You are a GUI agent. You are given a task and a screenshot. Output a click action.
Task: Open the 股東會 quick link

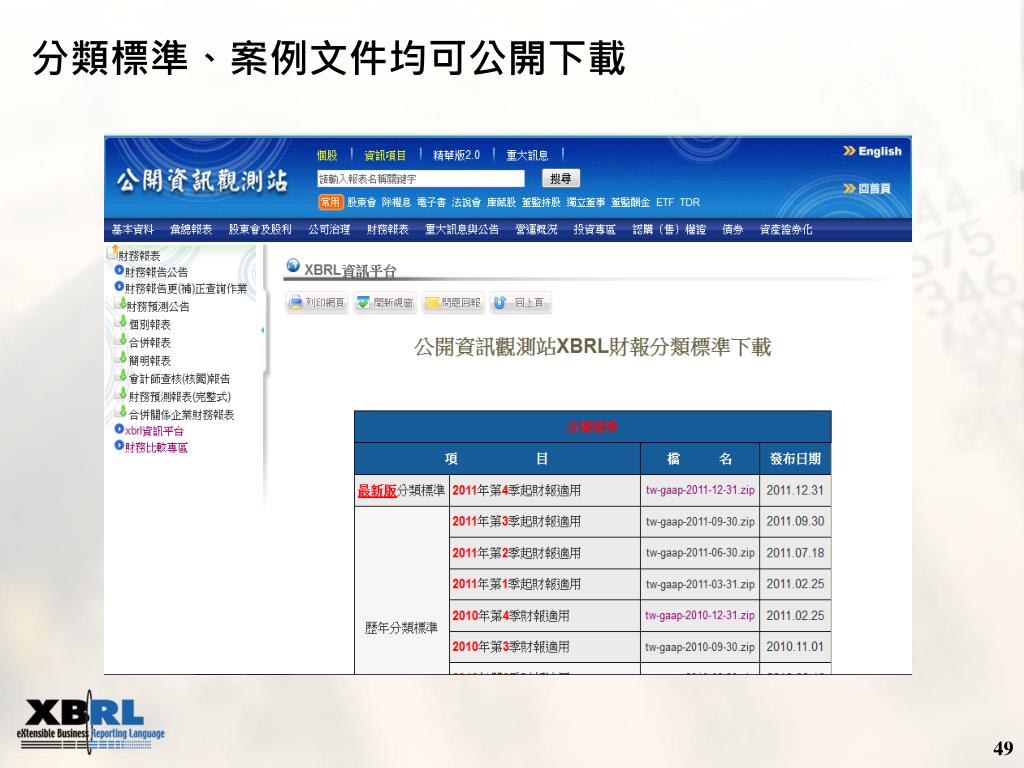tap(361, 202)
